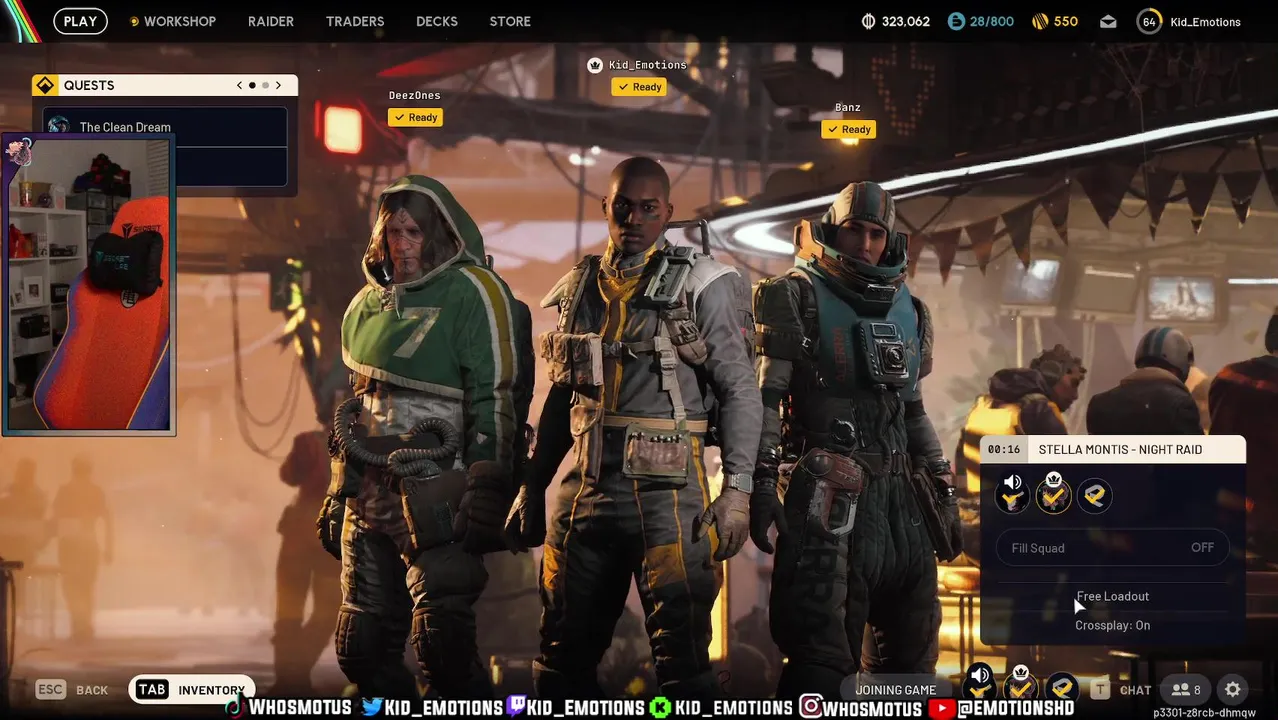Click the TikTok WHOSMOTUS overlay handle
The height and width of the screenshot is (720, 1278).
pyautogui.click(x=289, y=708)
